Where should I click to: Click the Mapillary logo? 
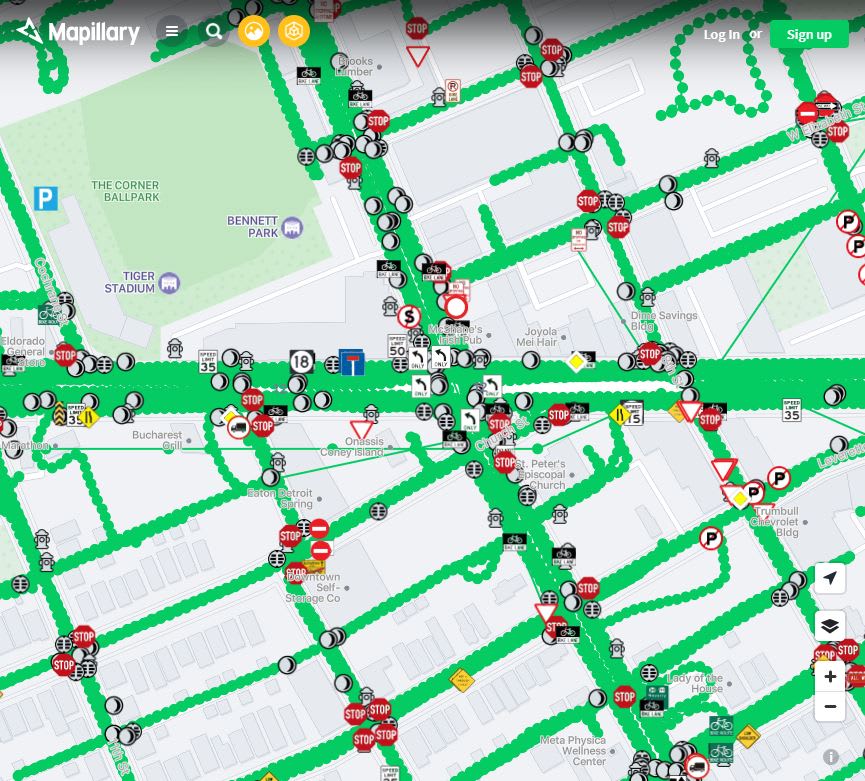coord(78,31)
